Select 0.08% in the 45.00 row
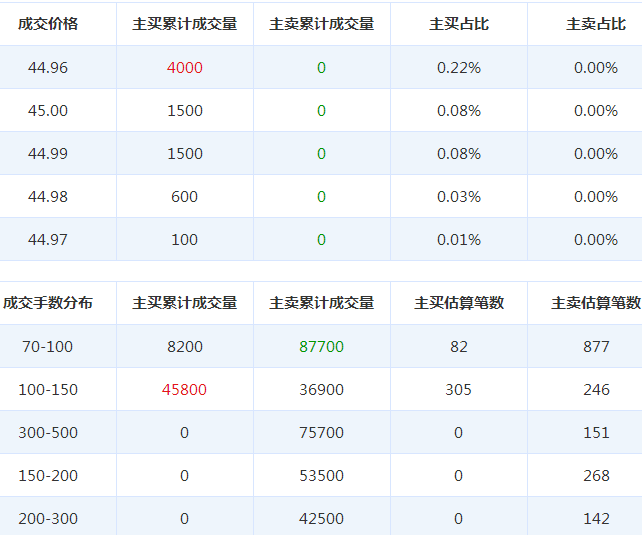642x535 pixels. [x=459, y=111]
